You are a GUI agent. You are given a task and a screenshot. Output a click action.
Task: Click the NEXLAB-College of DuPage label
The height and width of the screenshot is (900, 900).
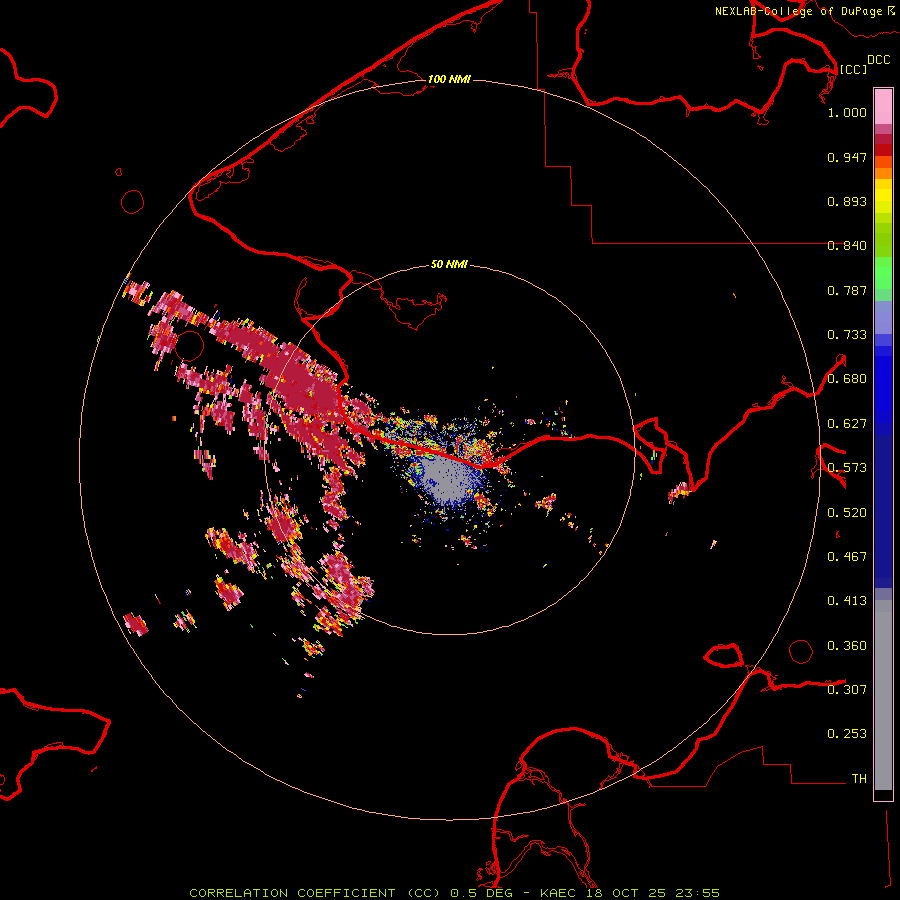(798, 11)
